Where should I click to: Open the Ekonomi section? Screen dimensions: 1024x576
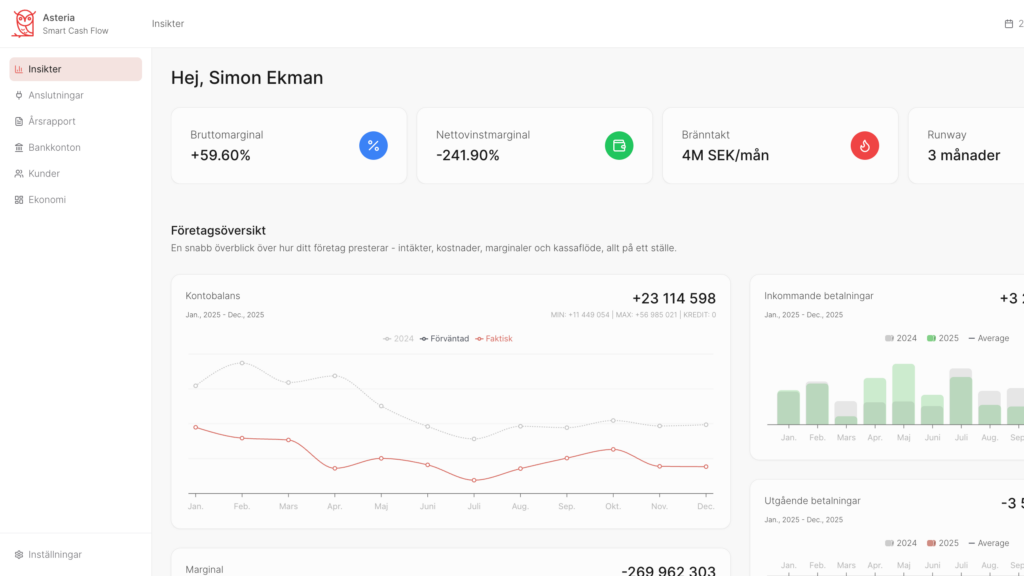click(x=76, y=200)
